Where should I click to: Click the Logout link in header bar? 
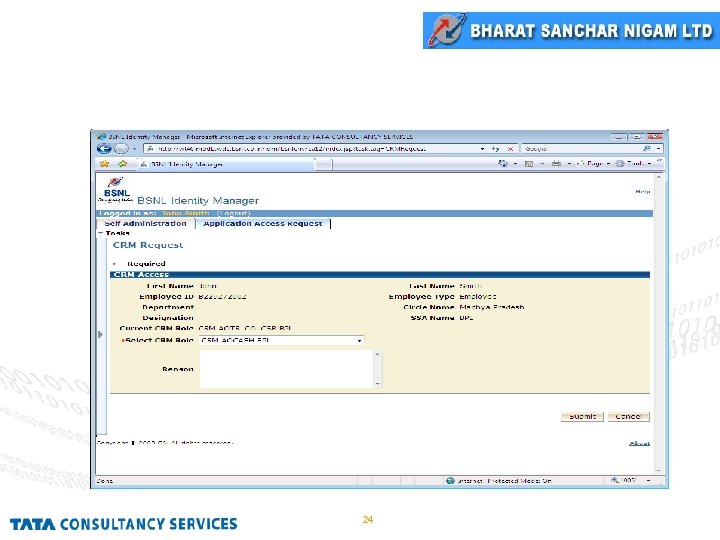pyautogui.click(x=233, y=213)
